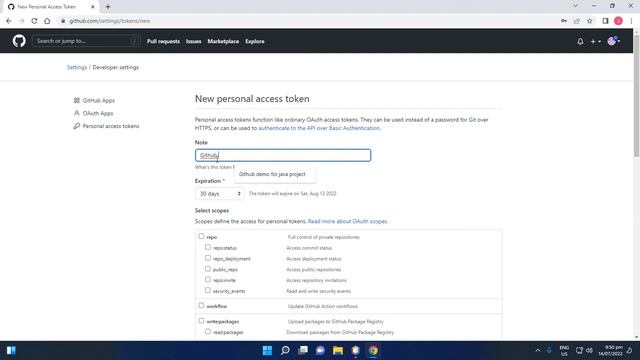Open Chrome three-dot menu
Screen dimensions: 640x360
coord(631,21)
